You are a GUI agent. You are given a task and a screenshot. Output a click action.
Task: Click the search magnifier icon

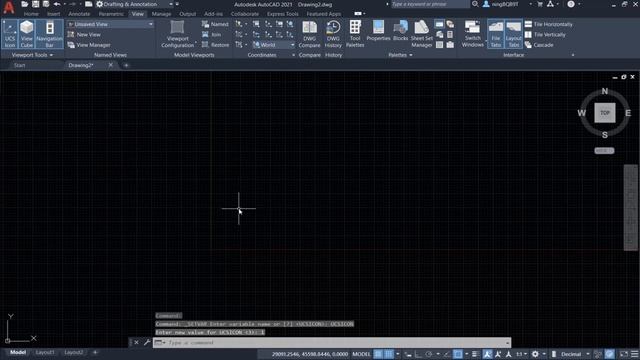(x=475, y=4)
